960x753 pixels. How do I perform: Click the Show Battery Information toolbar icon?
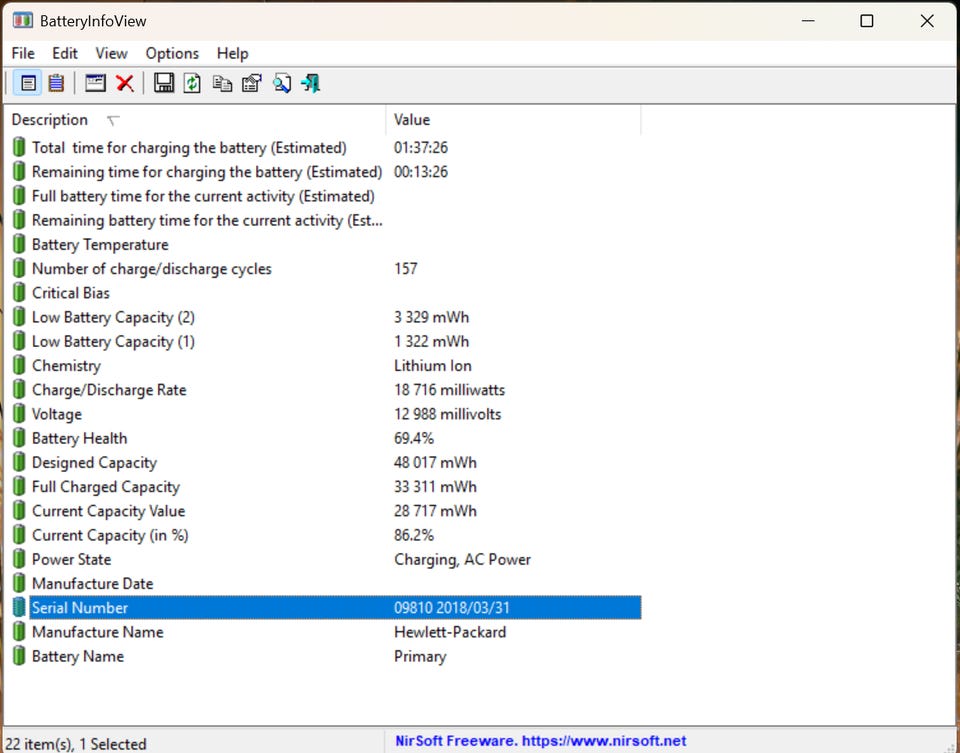tap(28, 83)
